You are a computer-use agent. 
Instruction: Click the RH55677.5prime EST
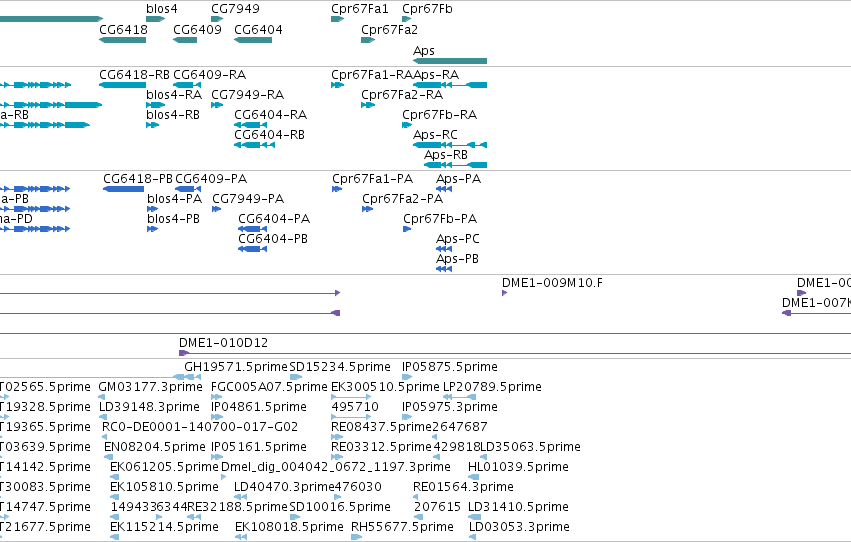pos(357,537)
